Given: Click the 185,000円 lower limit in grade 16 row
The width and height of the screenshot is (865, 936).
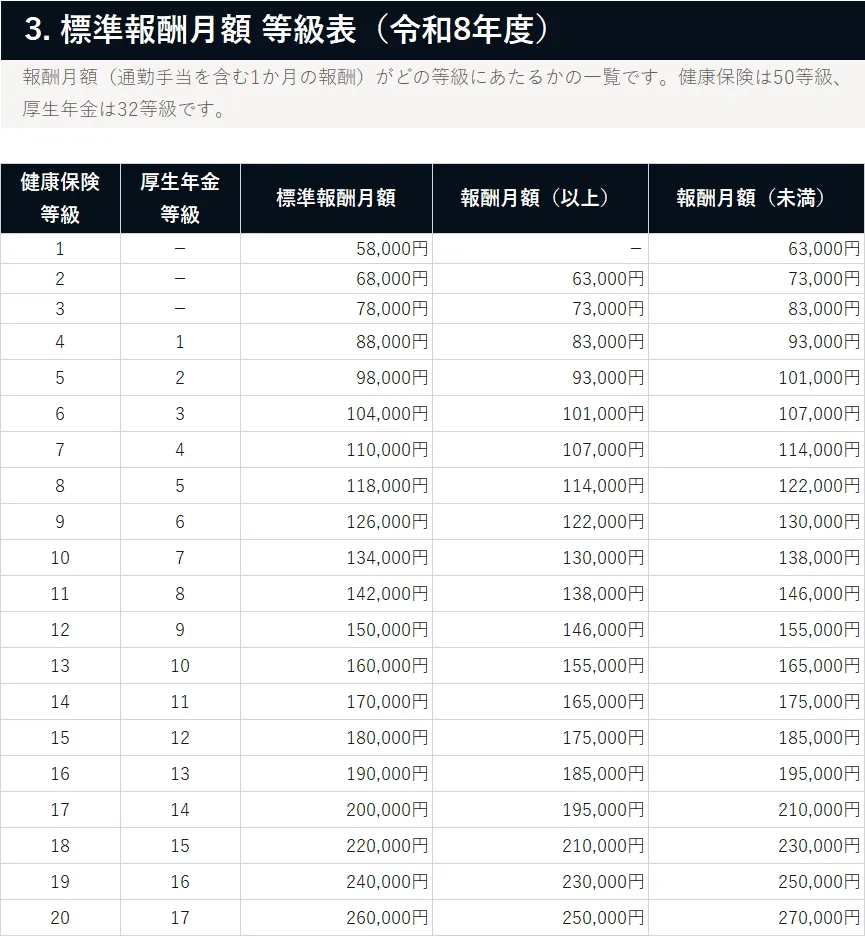Looking at the screenshot, I should (x=540, y=774).
